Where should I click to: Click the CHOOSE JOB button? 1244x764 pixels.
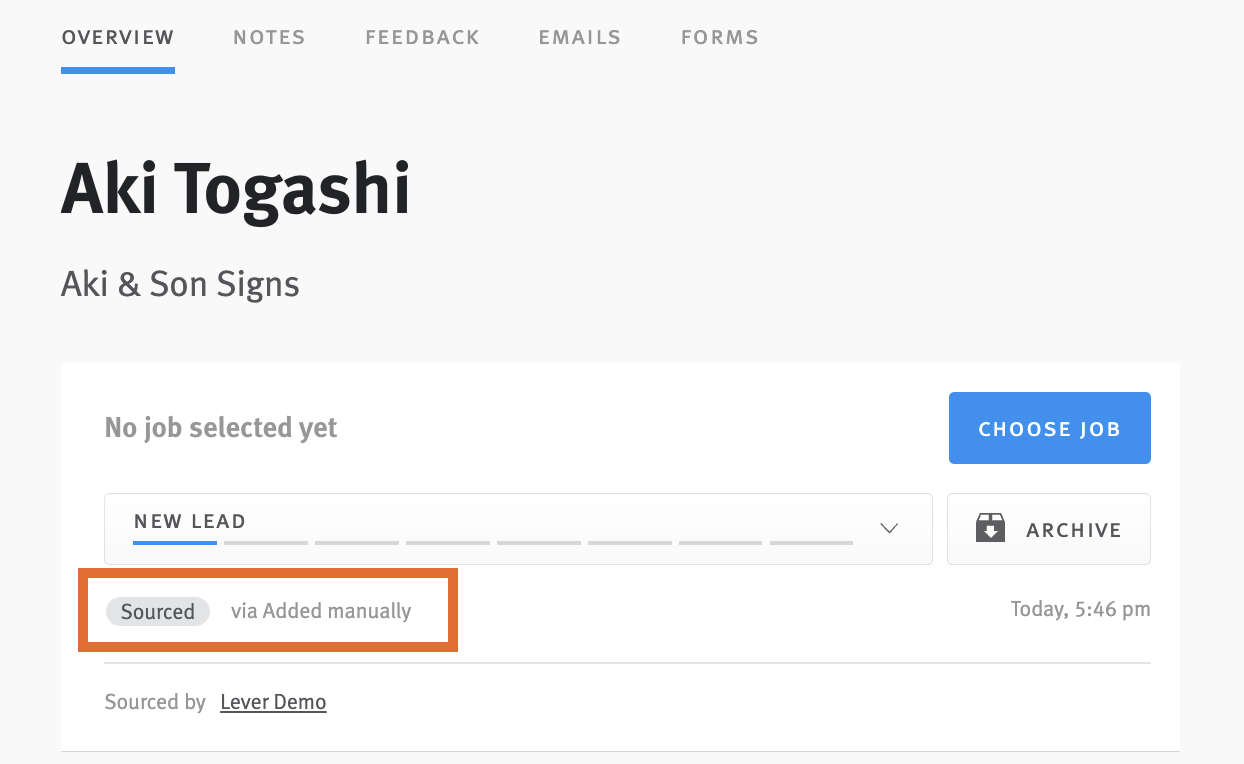coord(1049,427)
